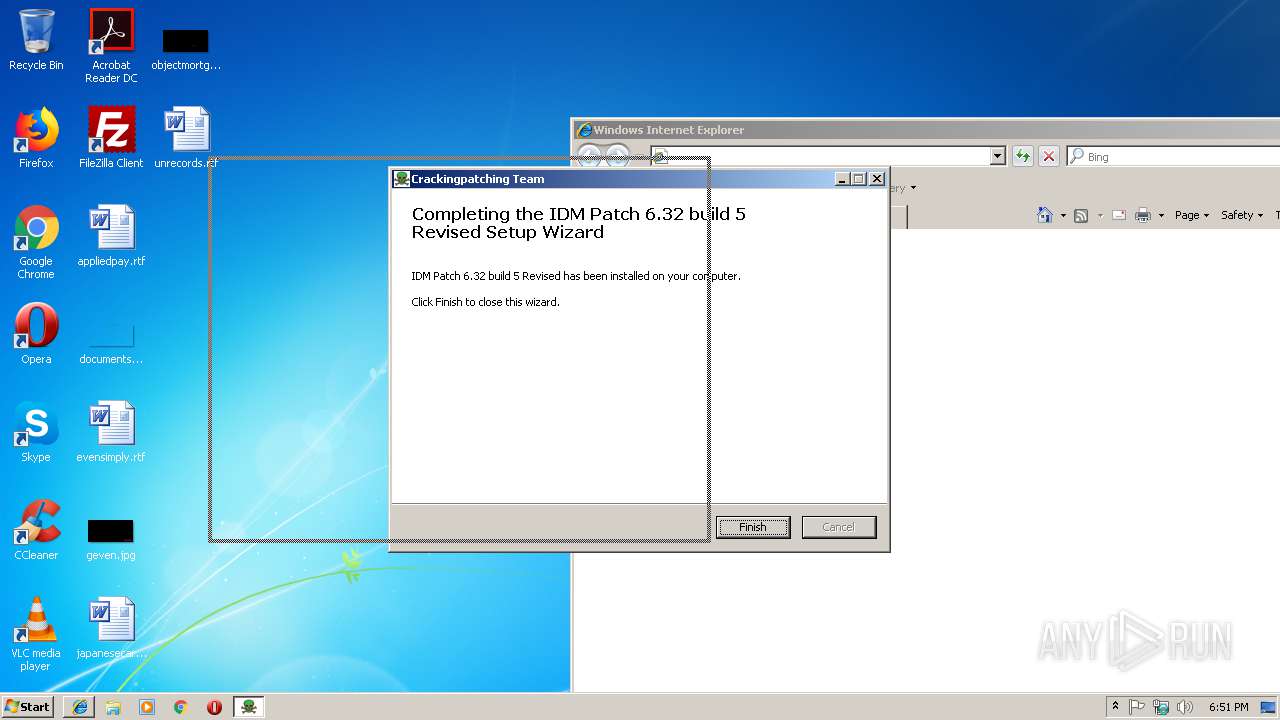Click the Internet Explorer Print icon

coord(1143,215)
